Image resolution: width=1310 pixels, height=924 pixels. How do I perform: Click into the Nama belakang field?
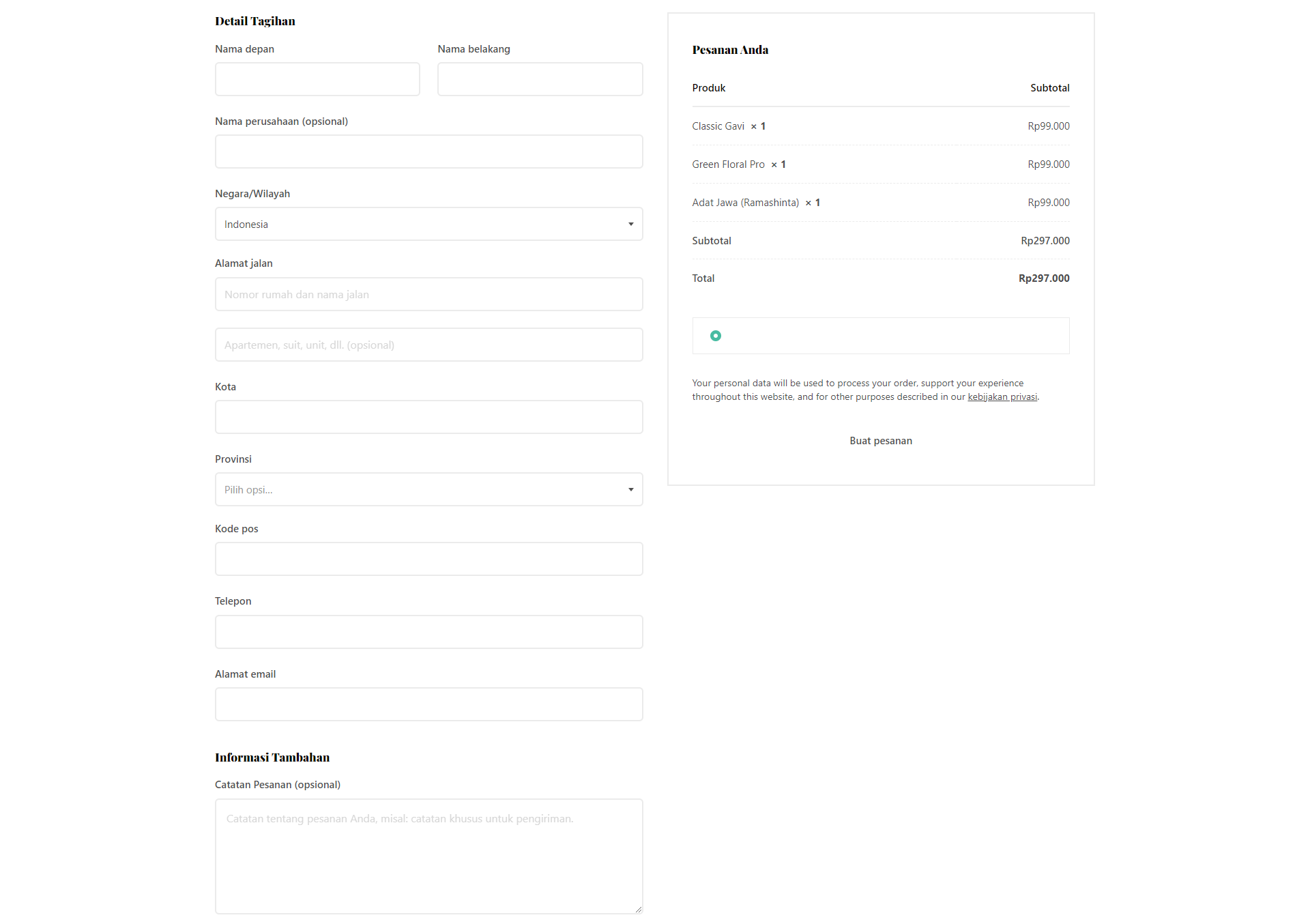[x=540, y=79]
